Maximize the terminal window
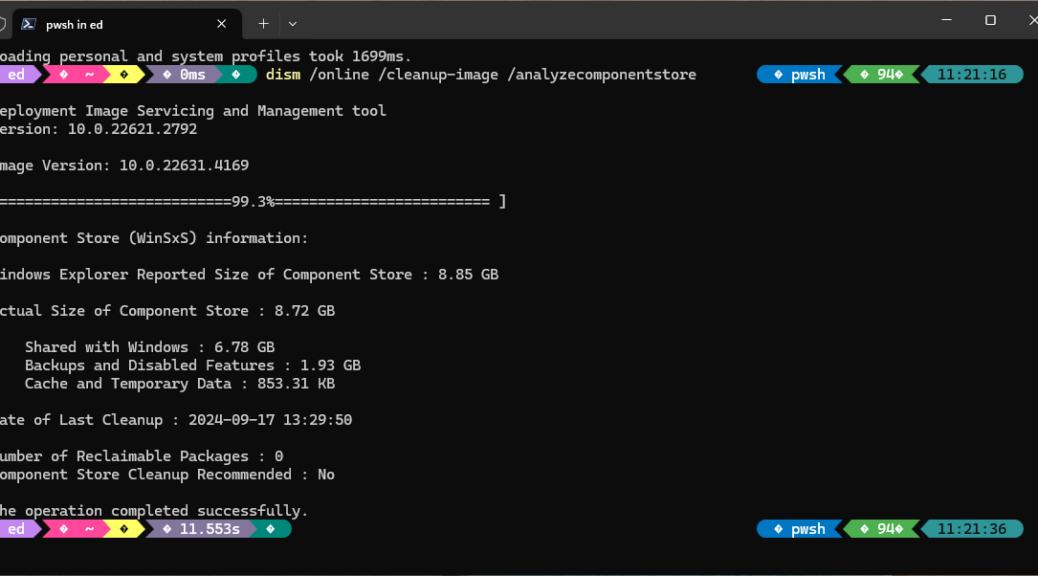 pos(990,21)
